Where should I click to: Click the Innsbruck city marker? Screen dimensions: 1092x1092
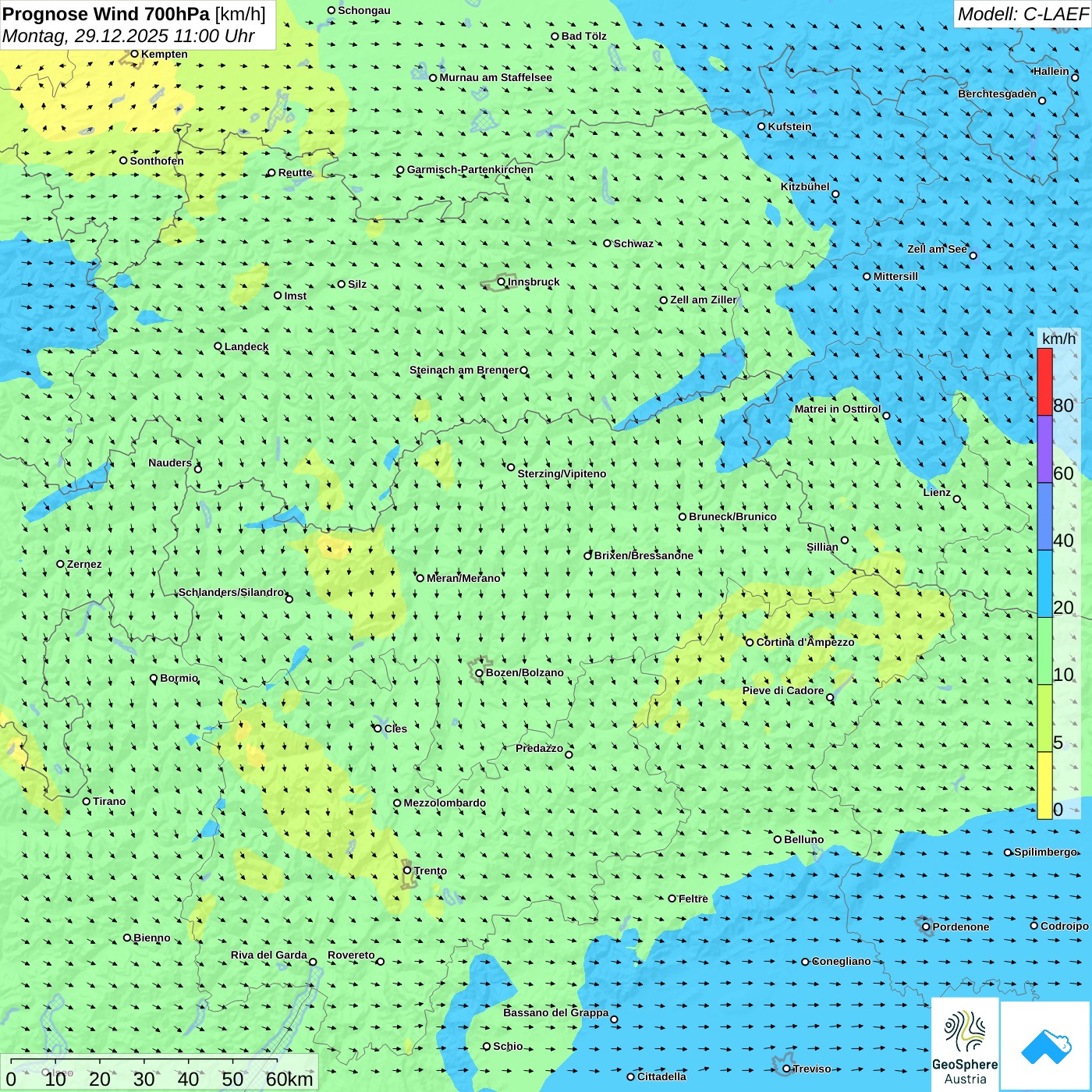coord(502,282)
